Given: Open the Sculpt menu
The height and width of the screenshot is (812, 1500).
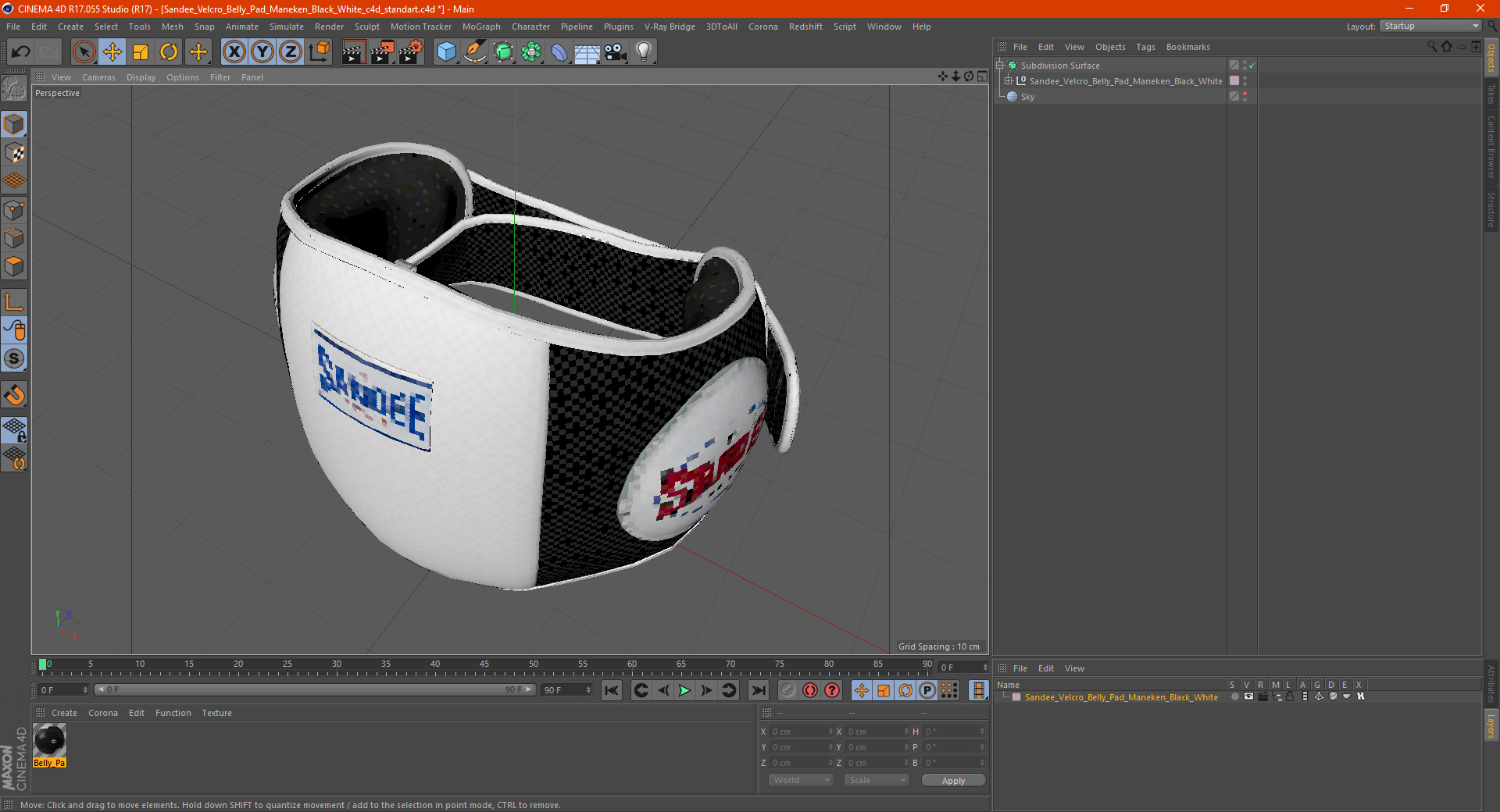Looking at the screenshot, I should [x=367, y=27].
